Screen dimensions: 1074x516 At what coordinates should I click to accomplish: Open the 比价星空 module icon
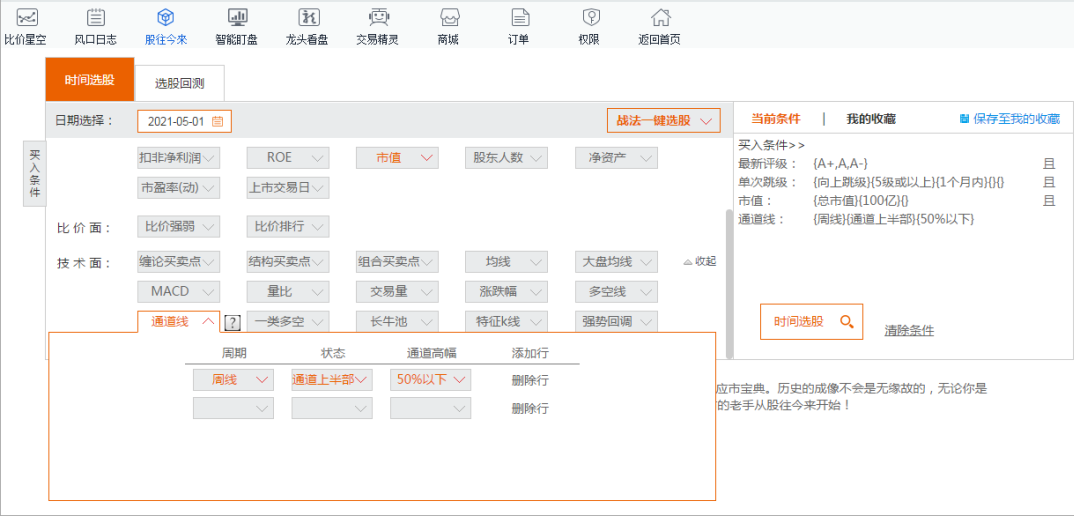click(x=27, y=17)
